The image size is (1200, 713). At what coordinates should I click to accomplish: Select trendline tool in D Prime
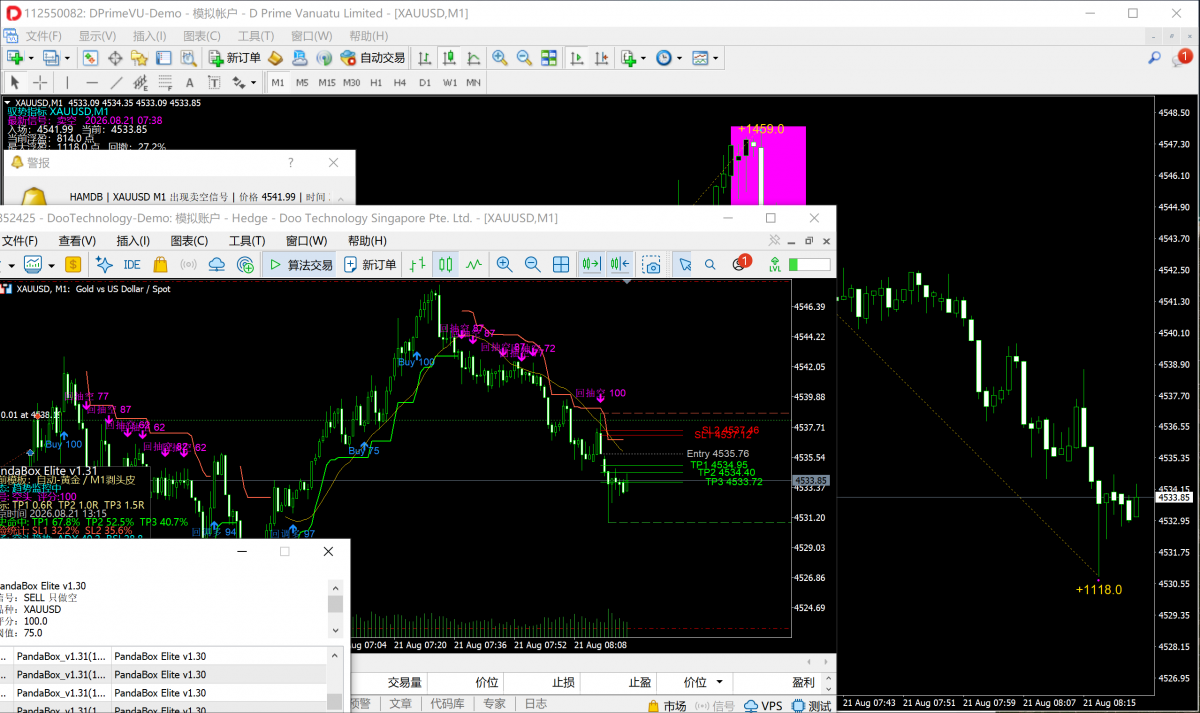[116, 82]
